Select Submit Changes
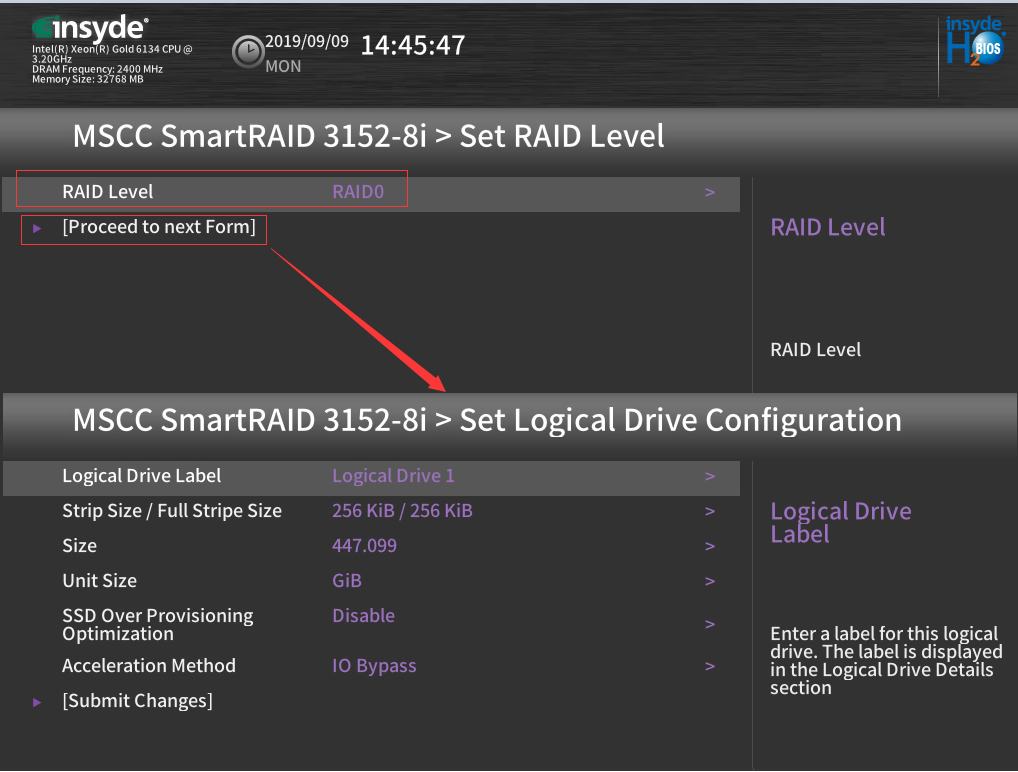Screen dimensions: 1018x772 pyautogui.click(x=138, y=701)
